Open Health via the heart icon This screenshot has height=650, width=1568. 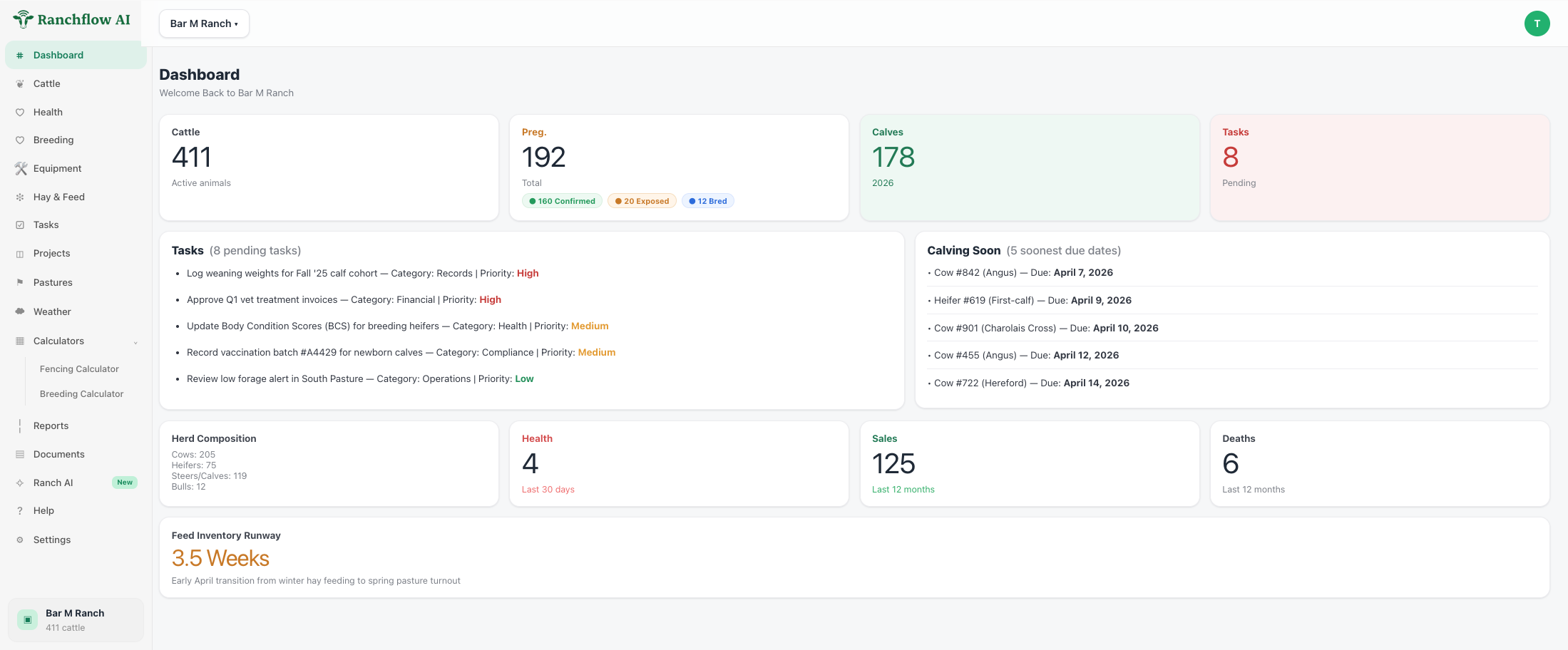click(21, 112)
